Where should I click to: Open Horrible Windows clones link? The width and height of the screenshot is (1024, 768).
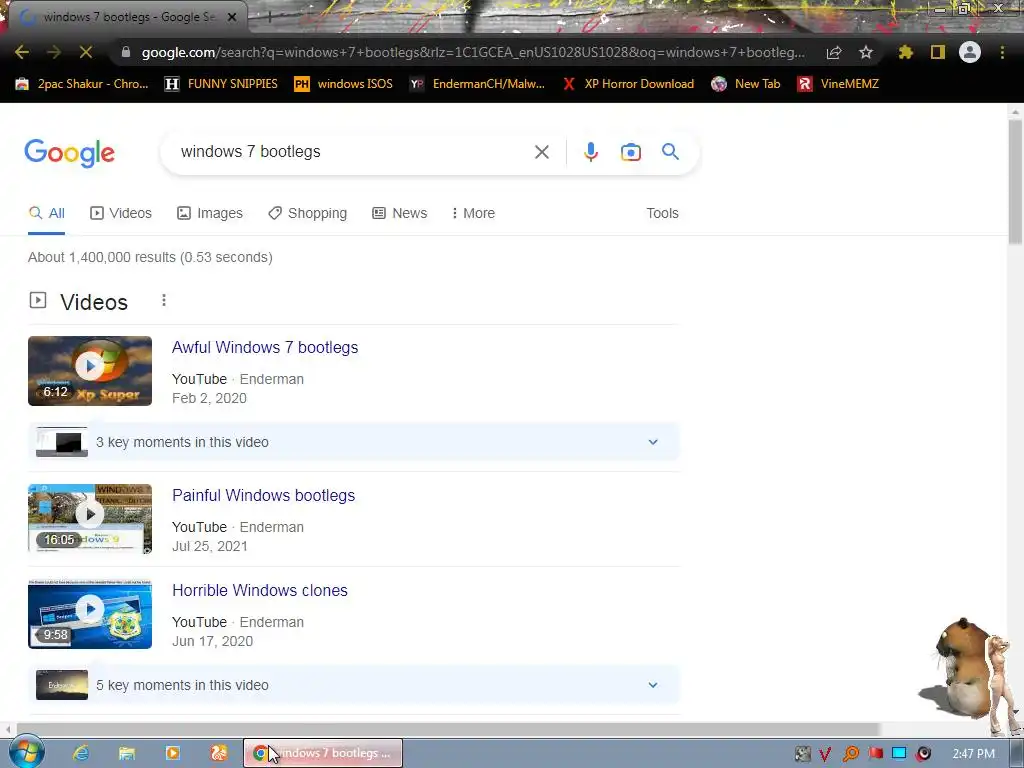tap(260, 590)
